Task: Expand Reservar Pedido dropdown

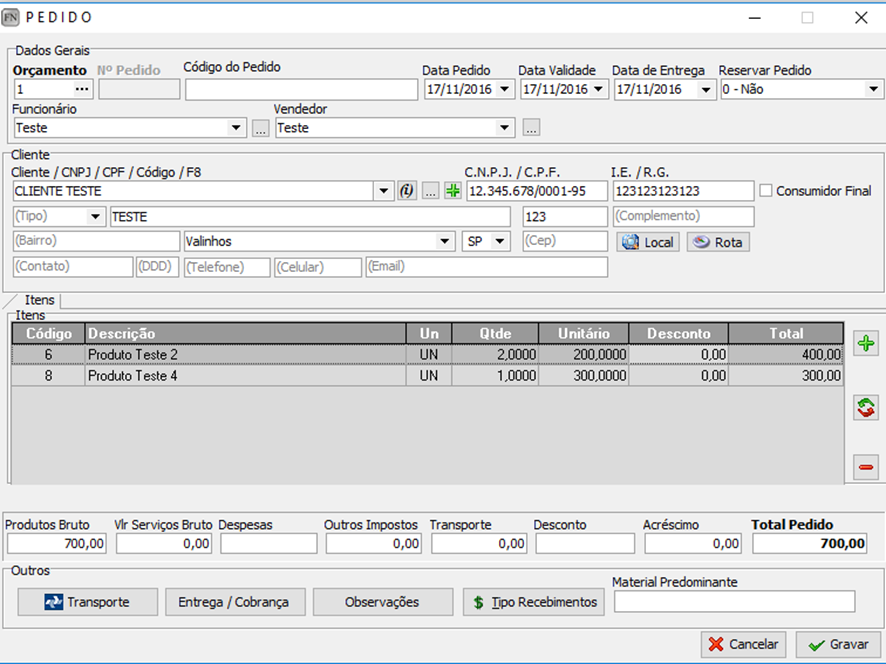Action: pyautogui.click(x=873, y=89)
